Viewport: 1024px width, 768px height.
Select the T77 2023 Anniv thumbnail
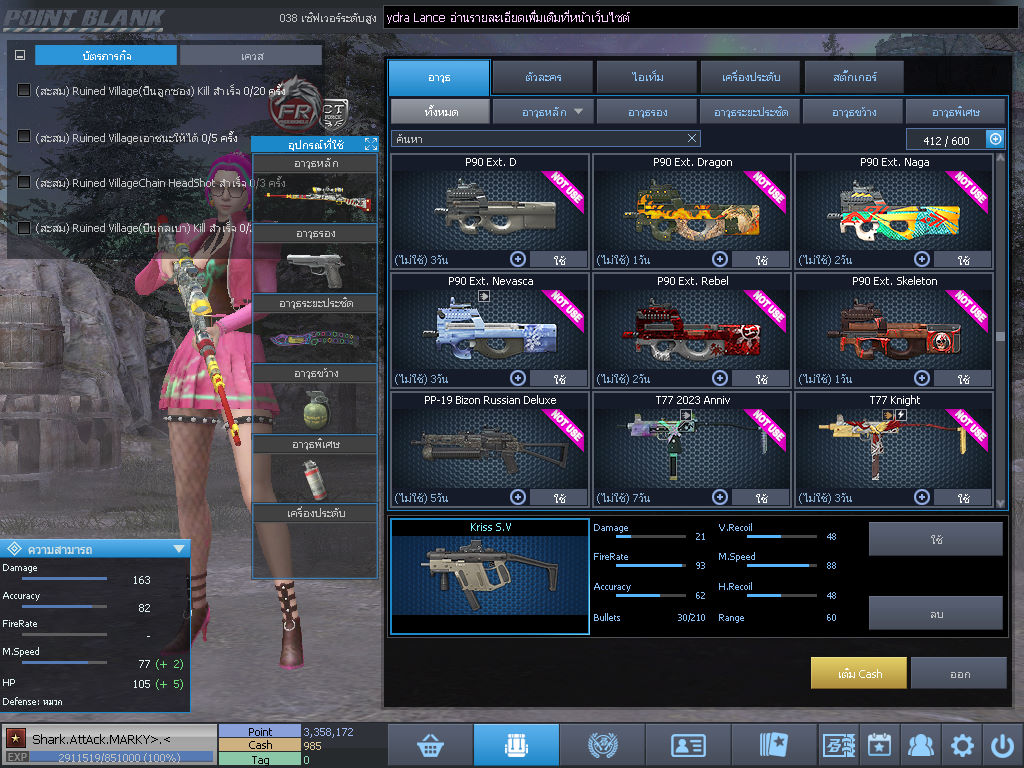[692, 447]
